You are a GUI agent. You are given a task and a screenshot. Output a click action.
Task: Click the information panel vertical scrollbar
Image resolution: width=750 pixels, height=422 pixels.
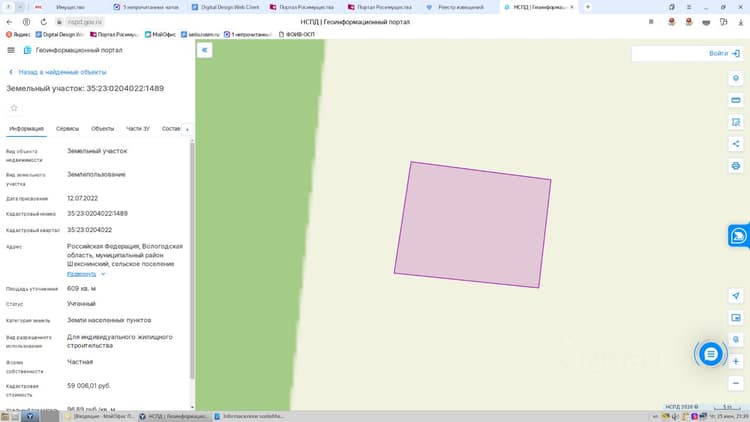coord(192,261)
